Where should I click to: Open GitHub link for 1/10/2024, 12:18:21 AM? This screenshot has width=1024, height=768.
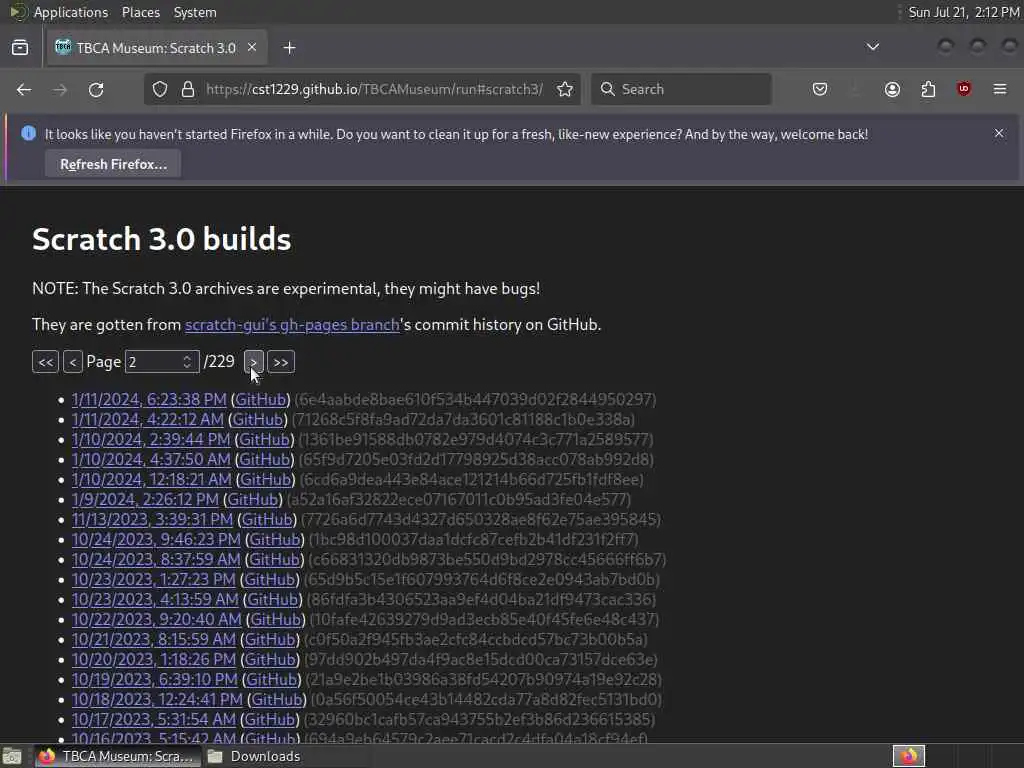pos(265,479)
